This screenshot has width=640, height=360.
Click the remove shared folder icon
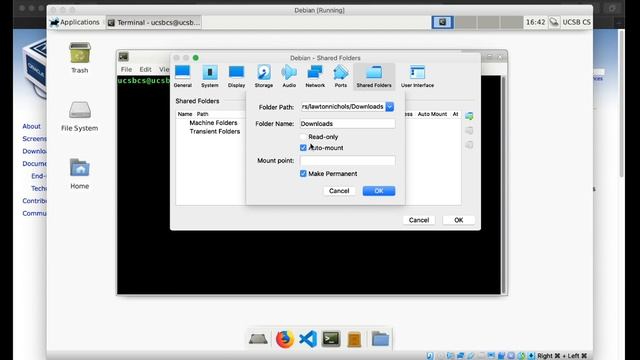[469, 145]
